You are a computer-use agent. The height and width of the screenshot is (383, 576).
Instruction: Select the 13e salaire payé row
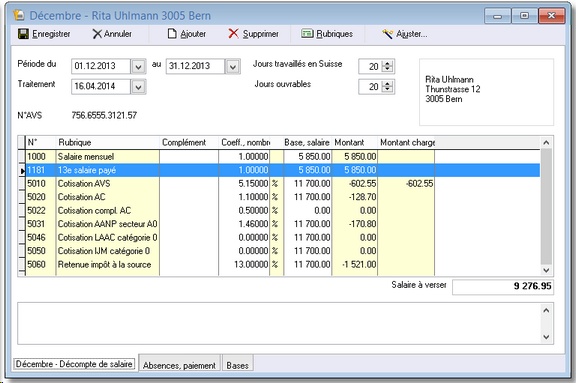click(x=283, y=170)
